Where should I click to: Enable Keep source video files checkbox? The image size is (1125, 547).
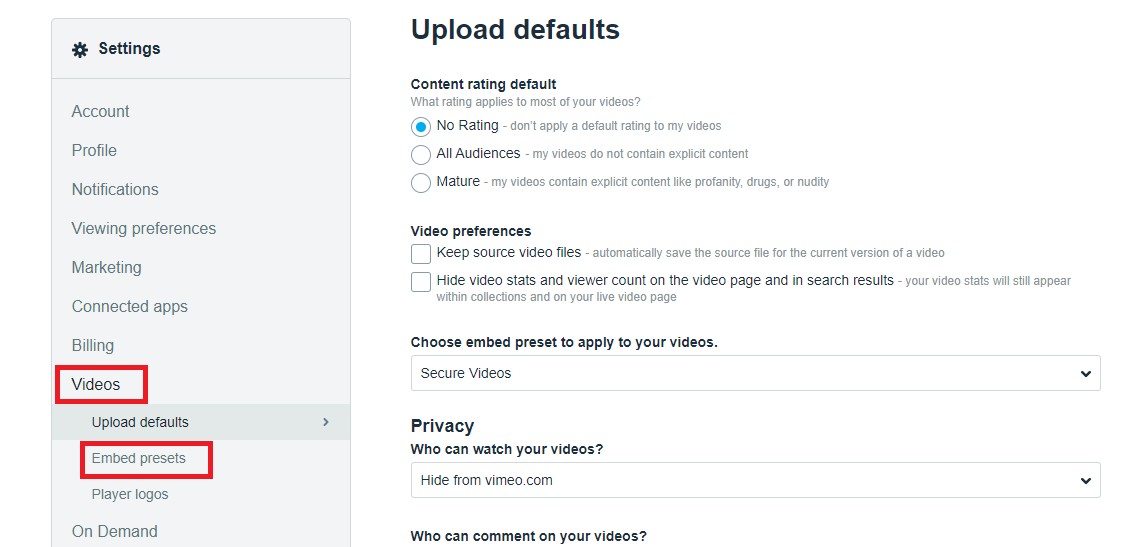(421, 254)
